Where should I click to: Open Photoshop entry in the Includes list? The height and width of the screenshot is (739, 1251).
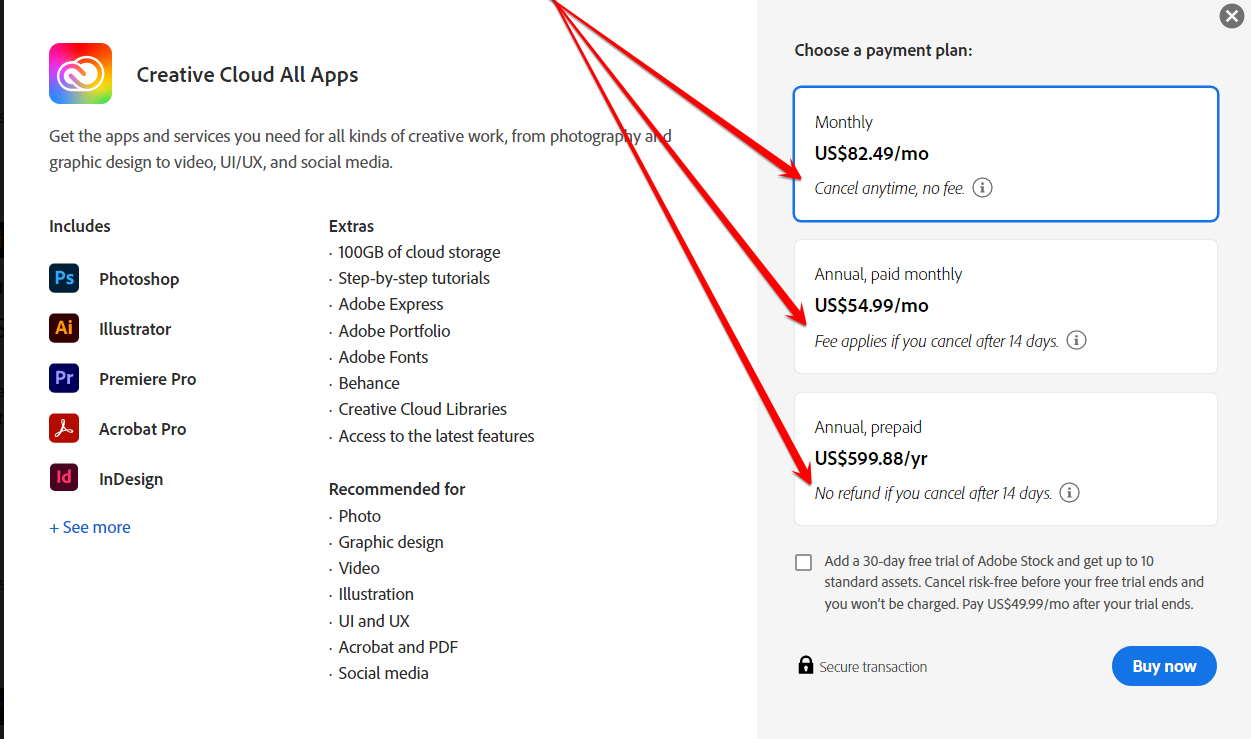click(x=139, y=278)
